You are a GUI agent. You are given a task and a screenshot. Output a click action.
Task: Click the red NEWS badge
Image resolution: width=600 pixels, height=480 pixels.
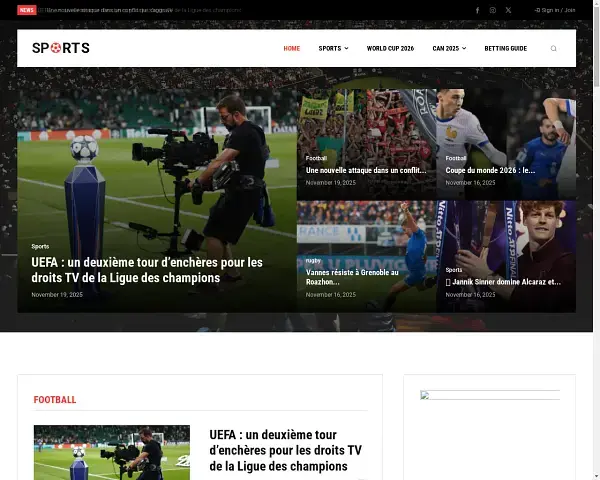point(26,10)
